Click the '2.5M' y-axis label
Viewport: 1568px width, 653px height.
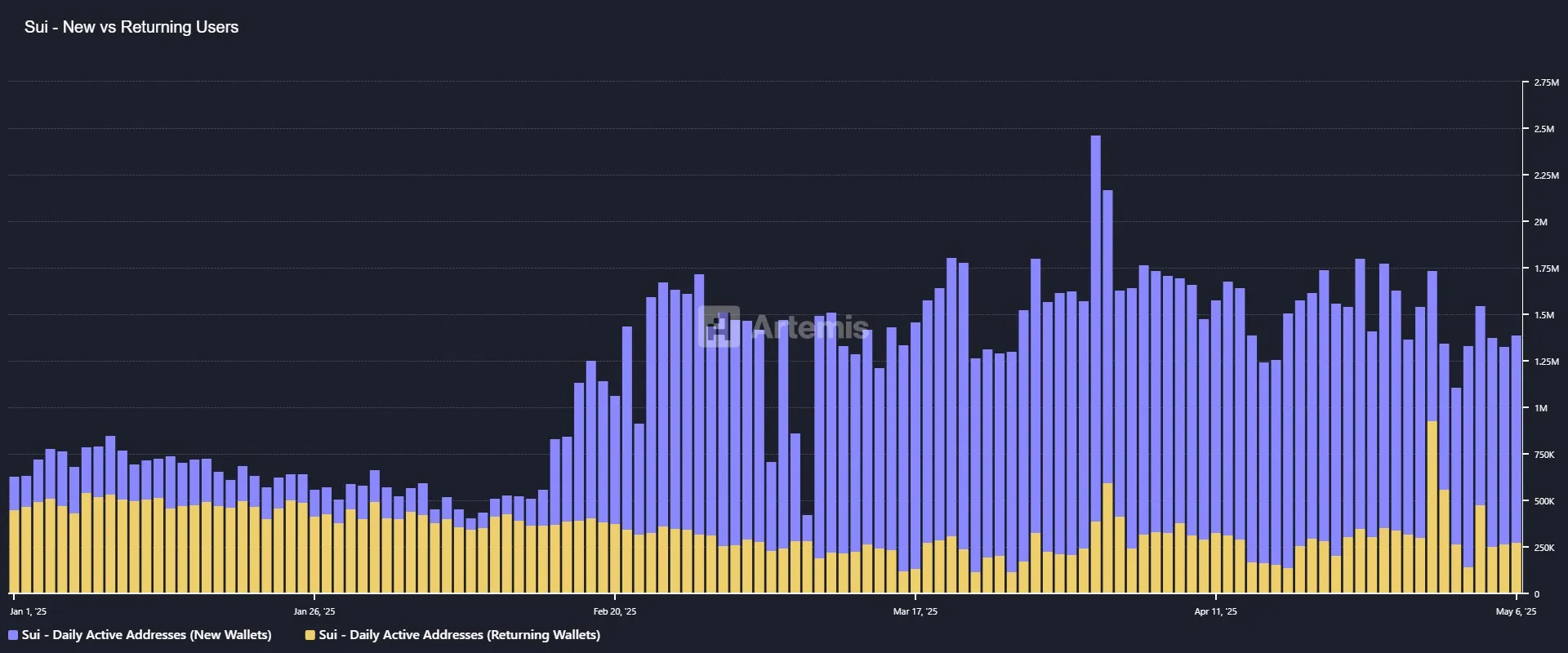(x=1544, y=129)
